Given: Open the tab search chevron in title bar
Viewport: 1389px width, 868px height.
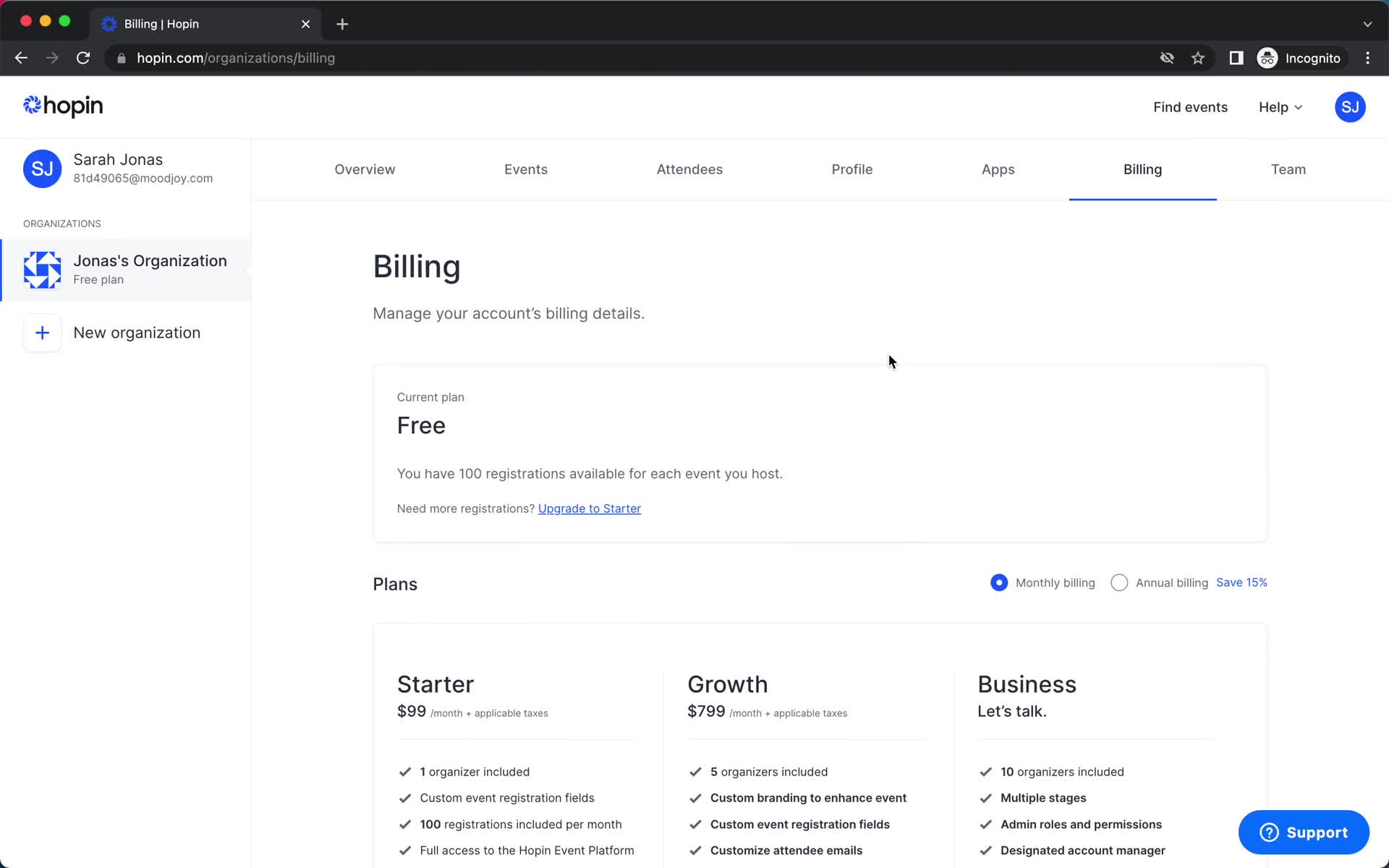Looking at the screenshot, I should 1367,24.
